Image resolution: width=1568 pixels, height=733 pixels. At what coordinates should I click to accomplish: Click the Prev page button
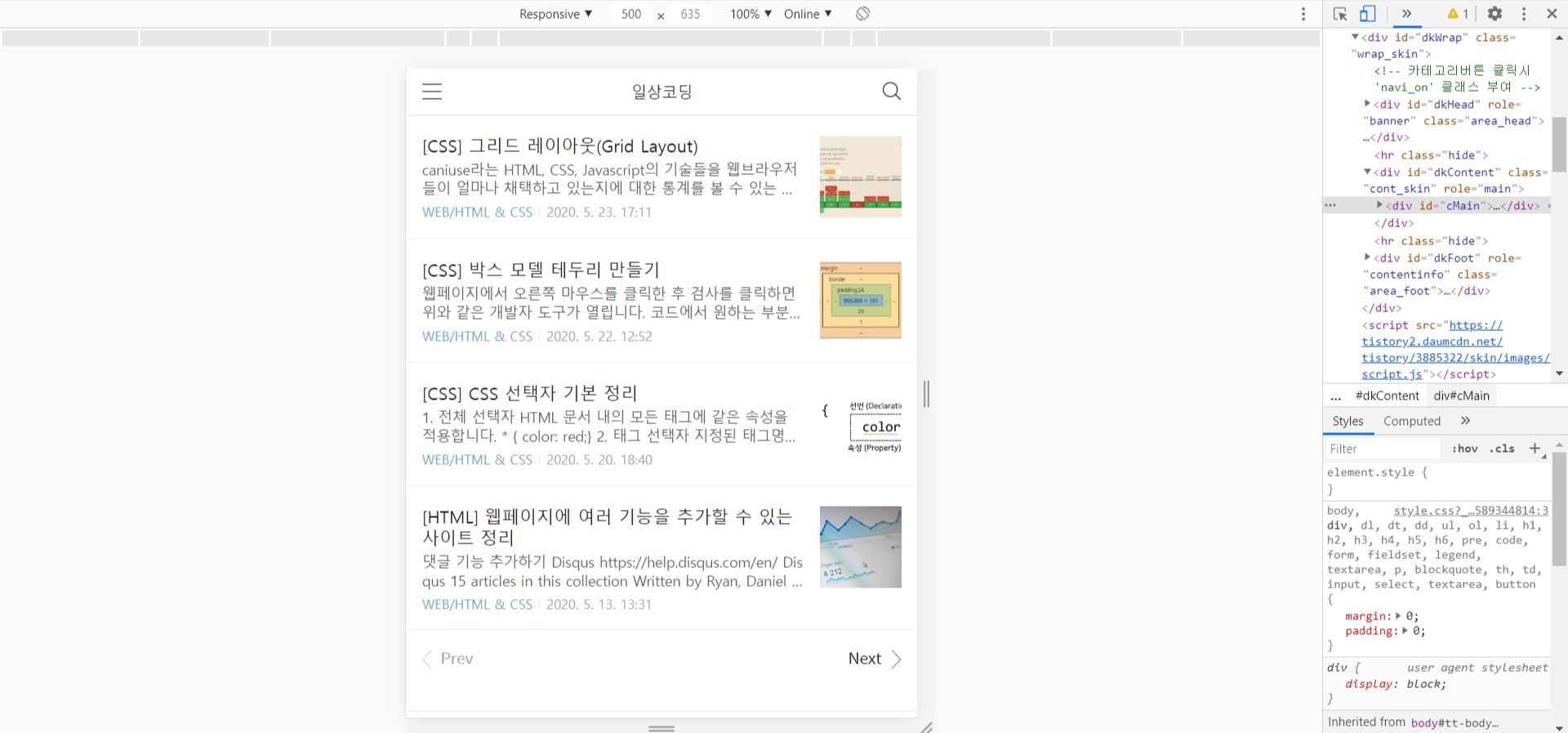[x=448, y=659]
